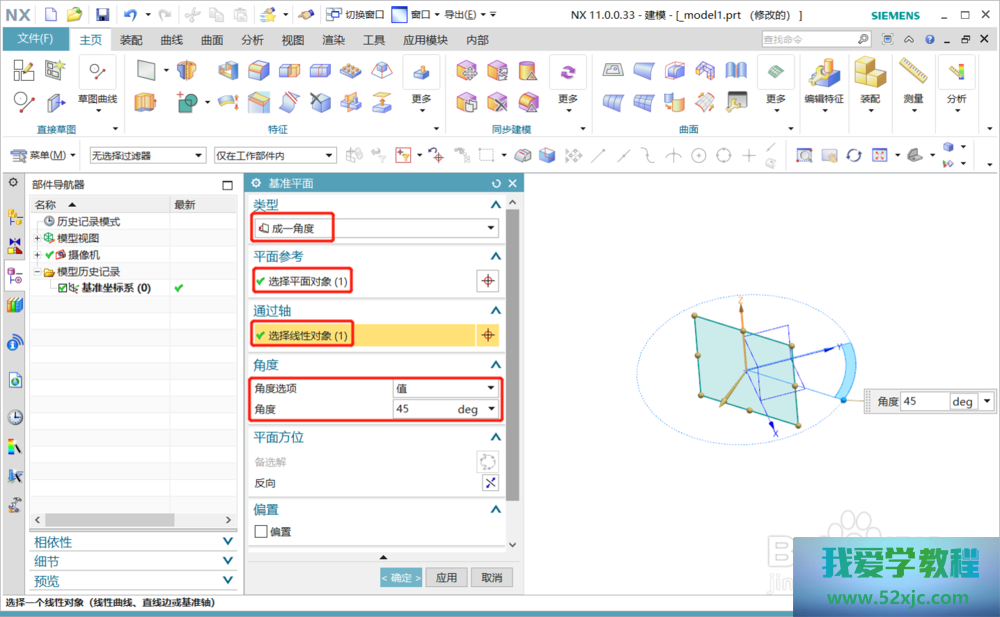Click the Assembly (装配) boxes icon
Image resolution: width=1000 pixels, height=617 pixels.
coord(870,73)
